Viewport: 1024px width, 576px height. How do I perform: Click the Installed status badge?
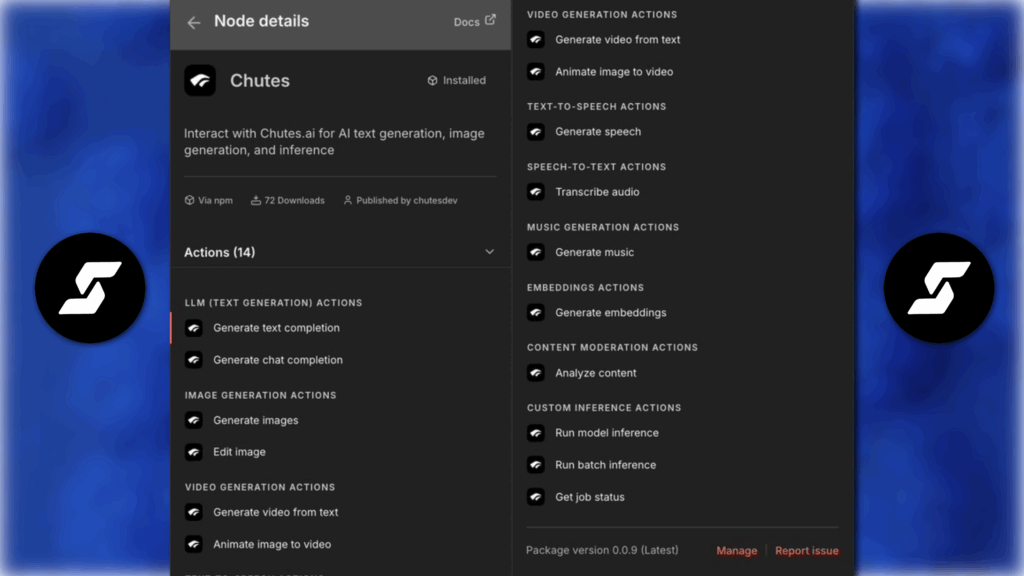(456, 80)
